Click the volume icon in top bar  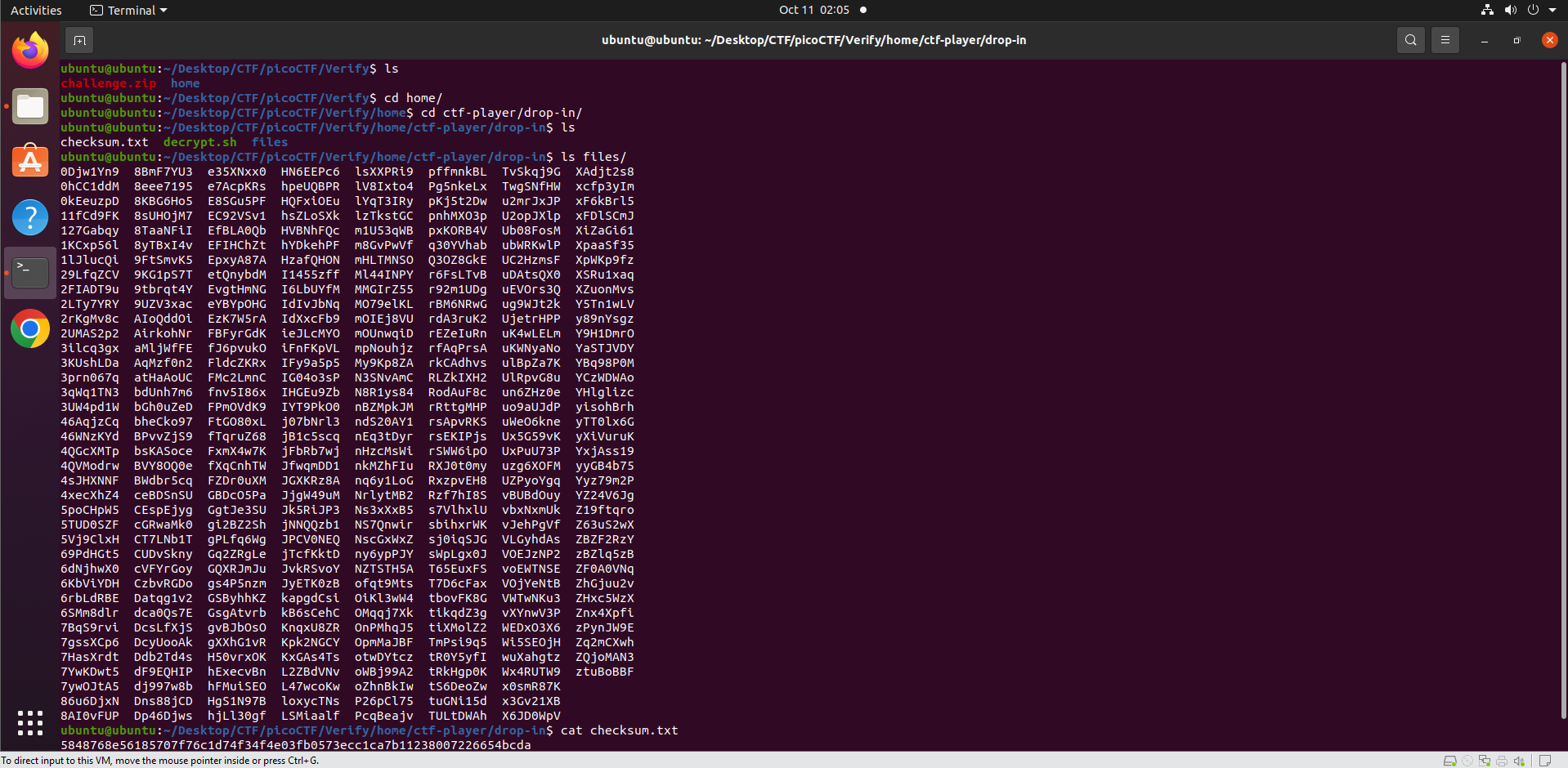pyautogui.click(x=1510, y=10)
